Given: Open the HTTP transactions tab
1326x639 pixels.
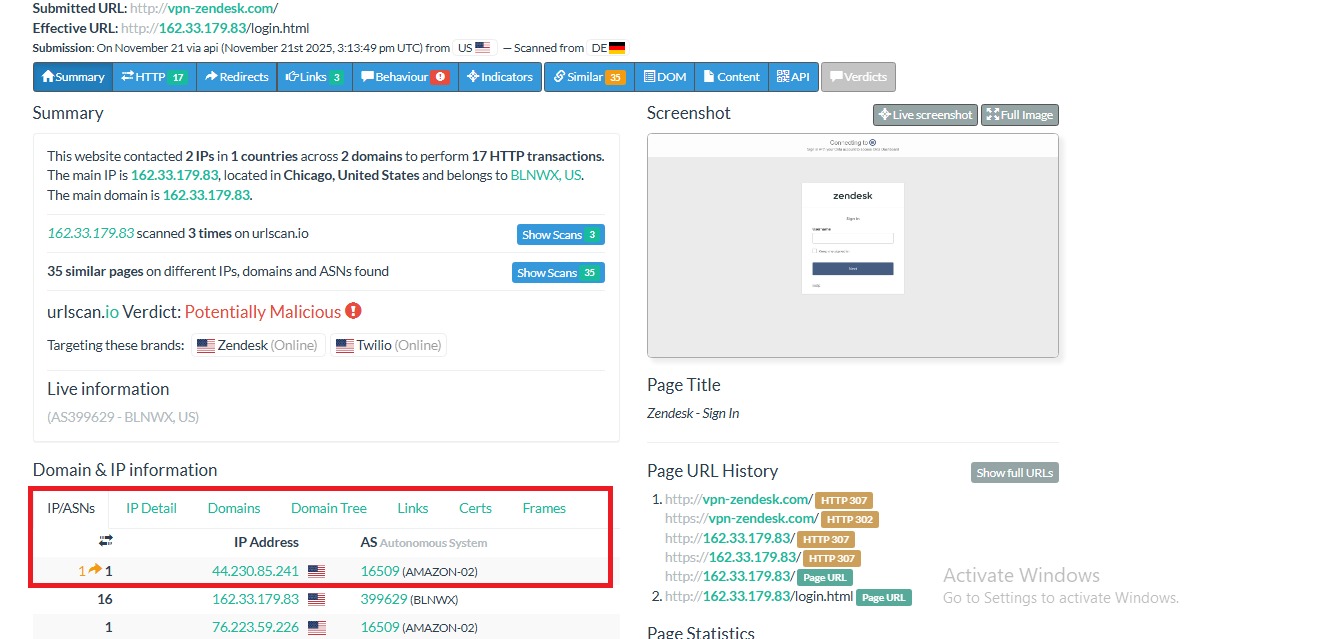Looking at the screenshot, I should click(154, 77).
